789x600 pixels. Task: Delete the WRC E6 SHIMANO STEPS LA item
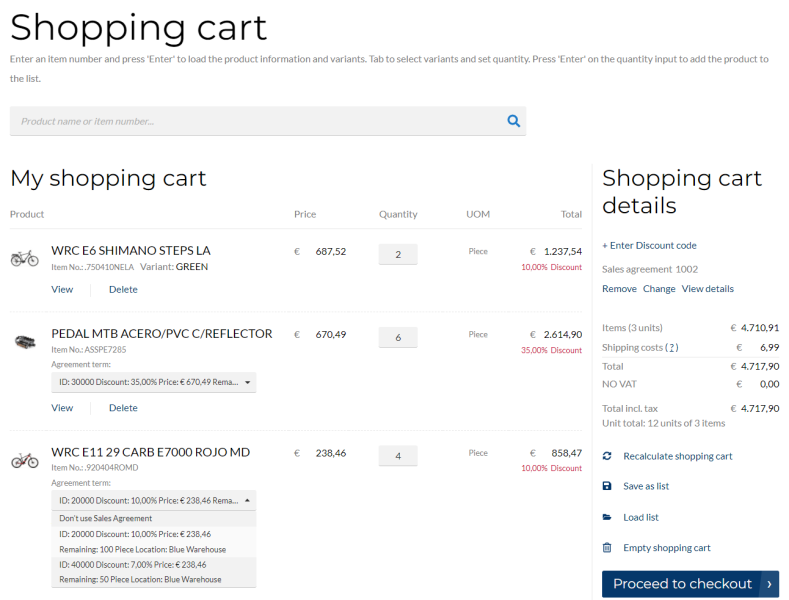click(123, 289)
